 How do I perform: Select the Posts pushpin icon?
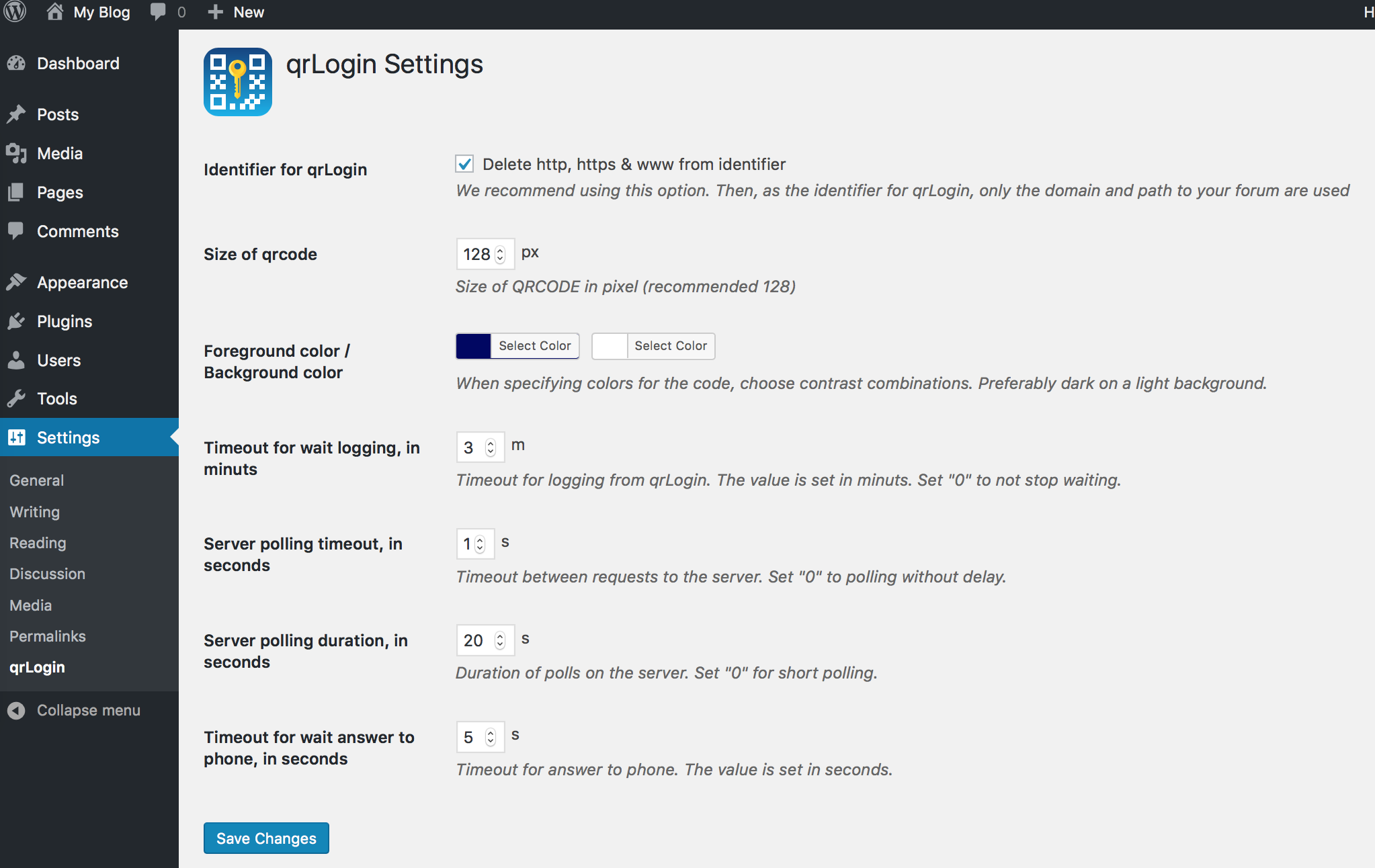(17, 114)
